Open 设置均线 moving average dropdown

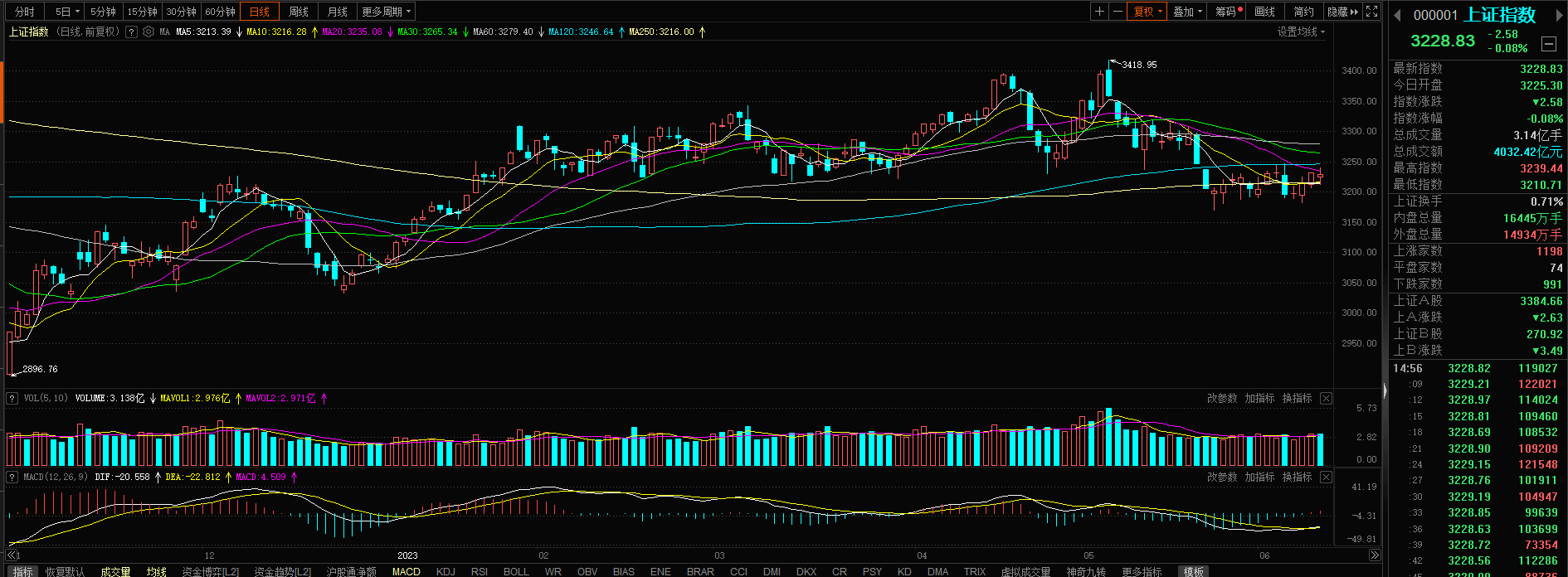click(1301, 32)
